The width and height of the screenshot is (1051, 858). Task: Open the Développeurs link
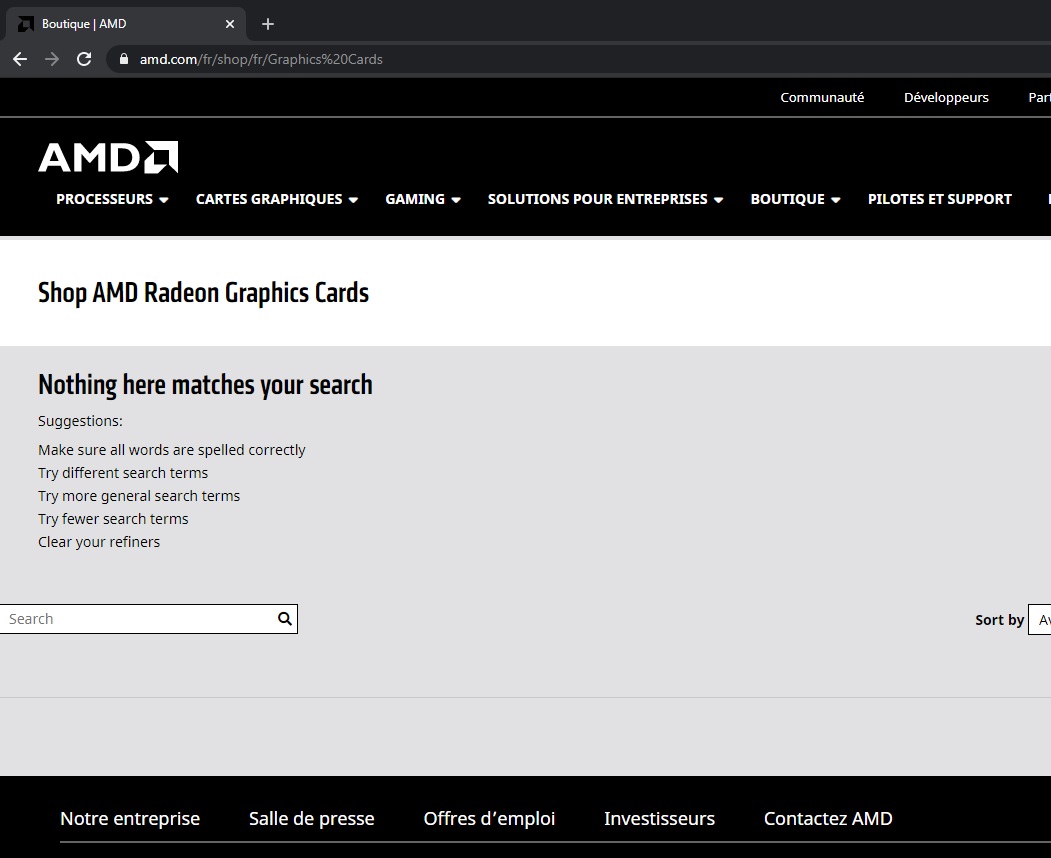946,97
